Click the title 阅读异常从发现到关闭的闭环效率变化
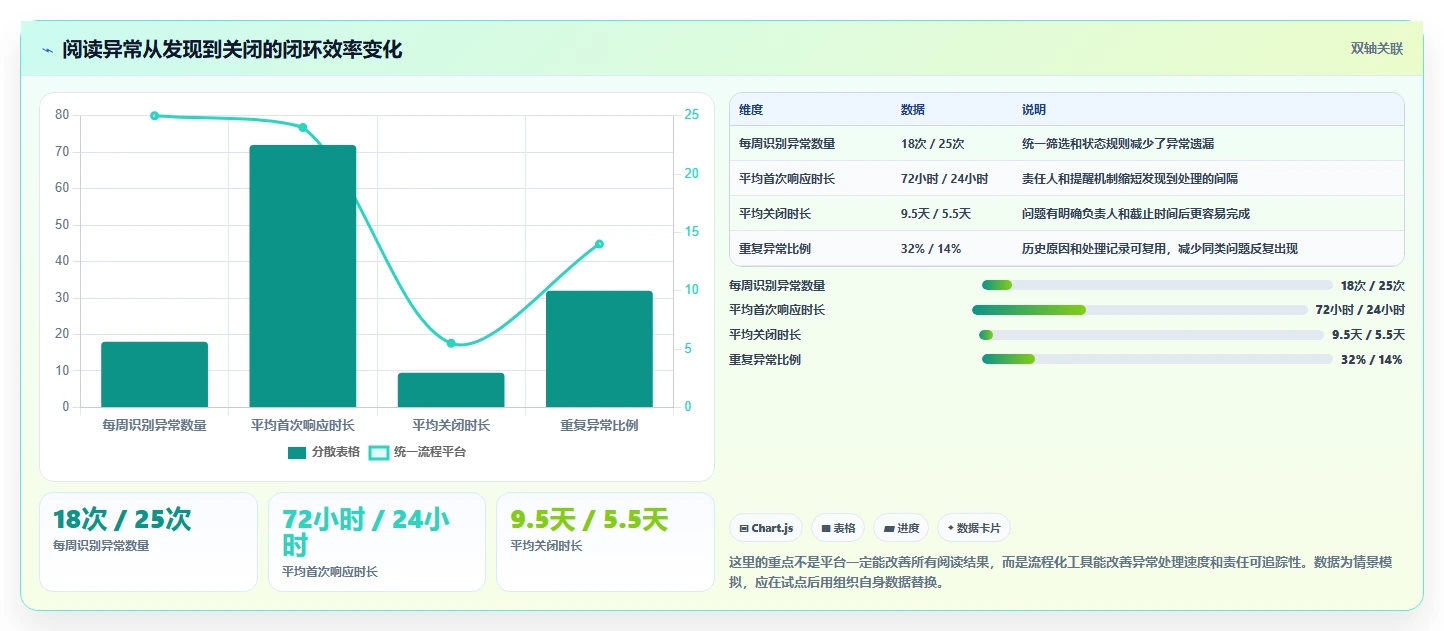This screenshot has height=631, width=1444. coord(232,50)
